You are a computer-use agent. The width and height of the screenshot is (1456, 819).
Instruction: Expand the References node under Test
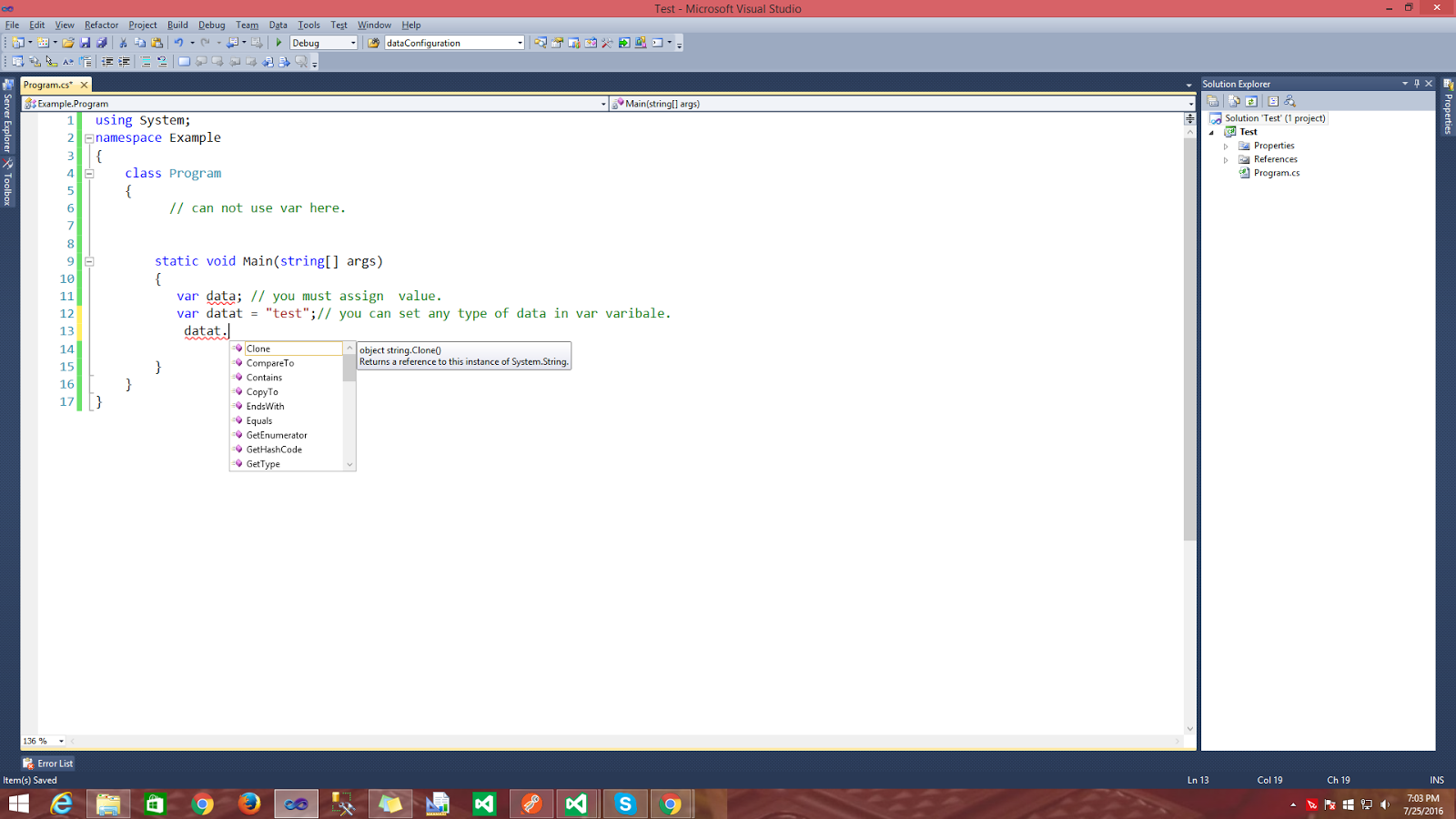(1226, 158)
